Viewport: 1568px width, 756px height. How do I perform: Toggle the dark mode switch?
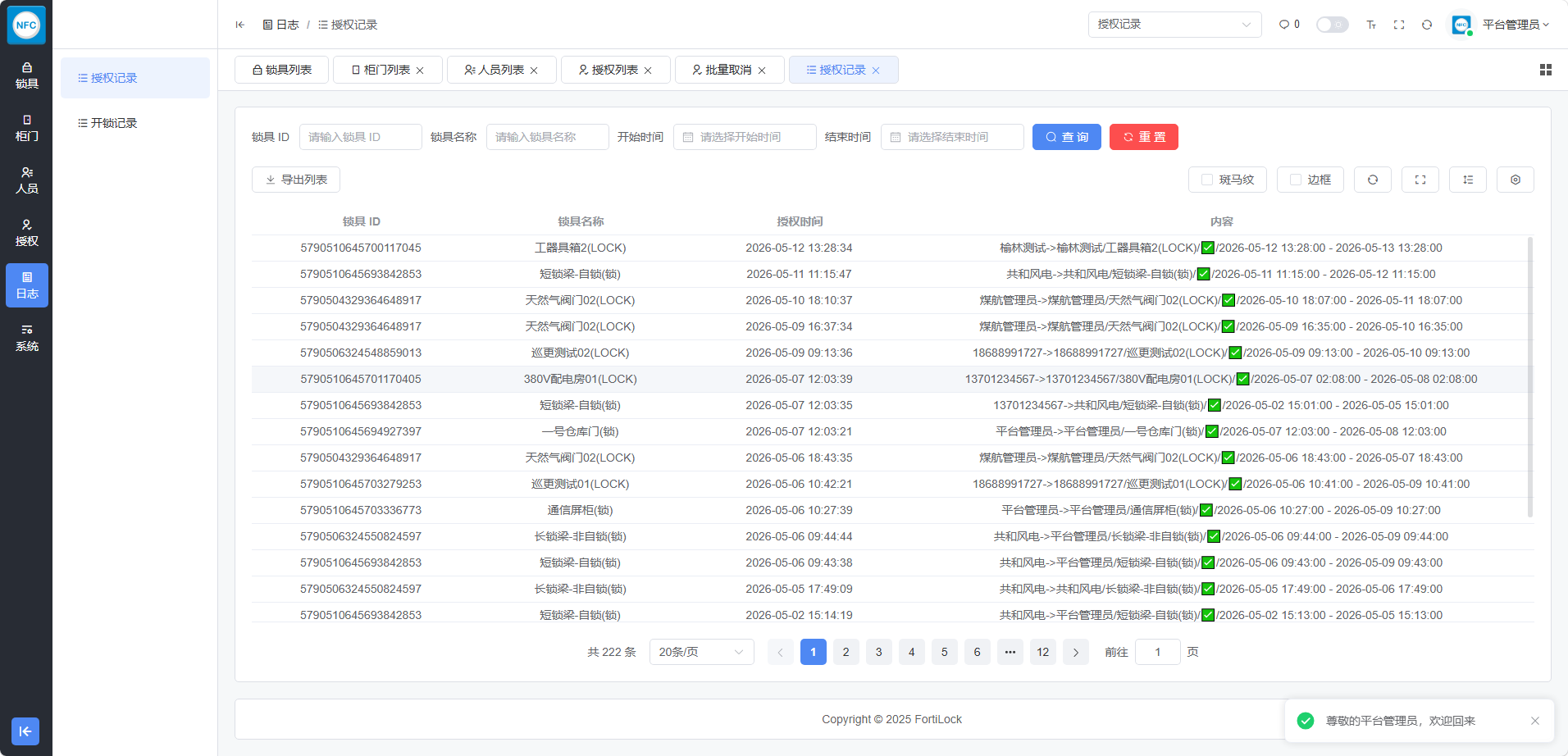pos(1332,25)
